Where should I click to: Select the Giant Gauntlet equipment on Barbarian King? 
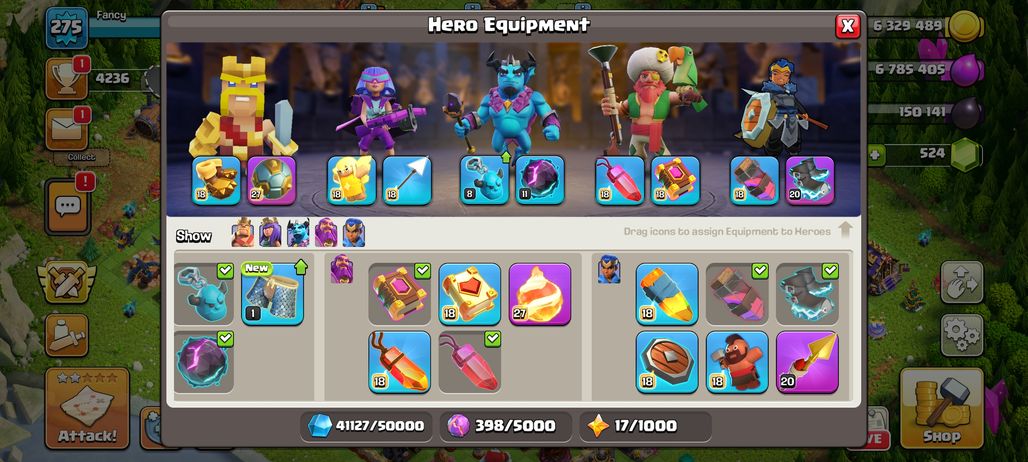(216, 180)
